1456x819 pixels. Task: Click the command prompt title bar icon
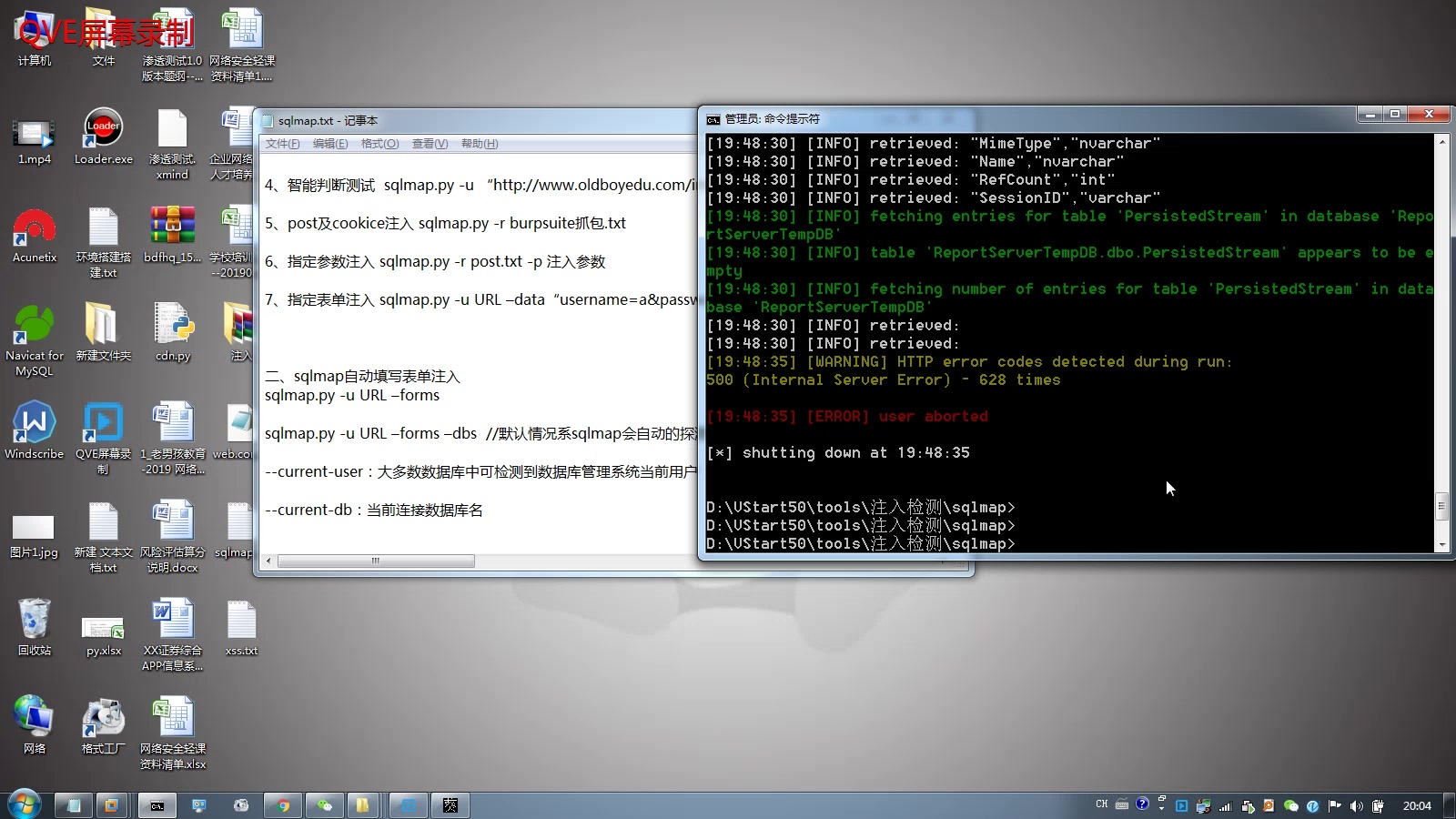[713, 119]
